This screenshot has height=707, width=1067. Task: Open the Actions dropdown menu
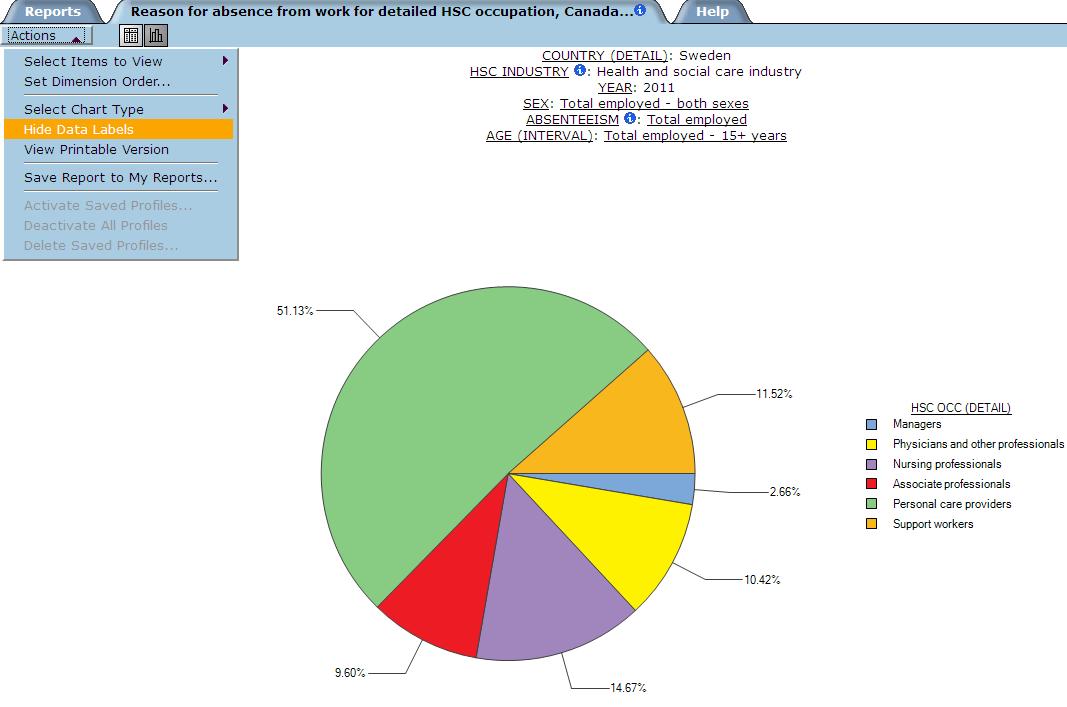(47, 36)
